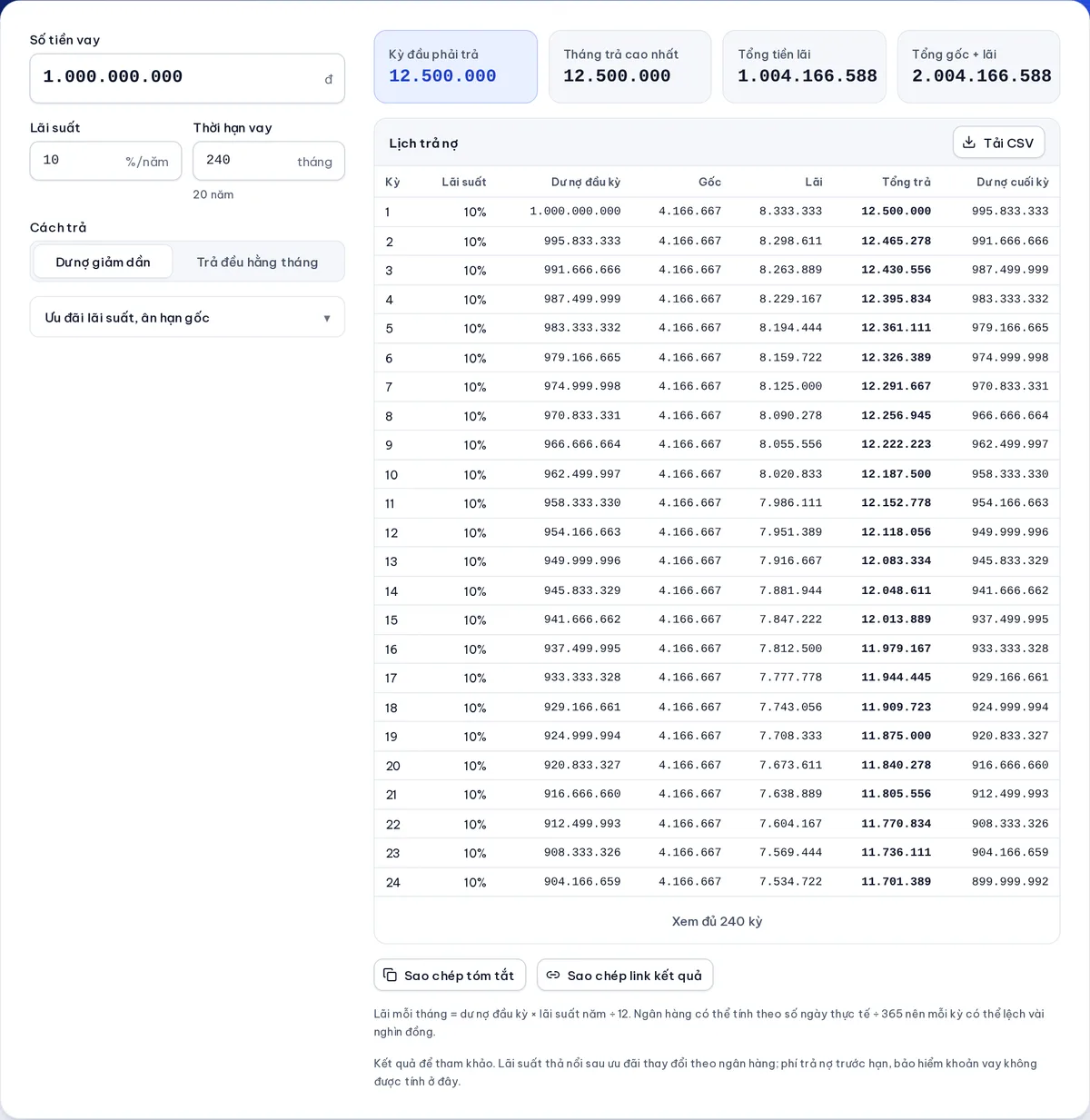Click the Kỳ column header

pyautogui.click(x=392, y=182)
